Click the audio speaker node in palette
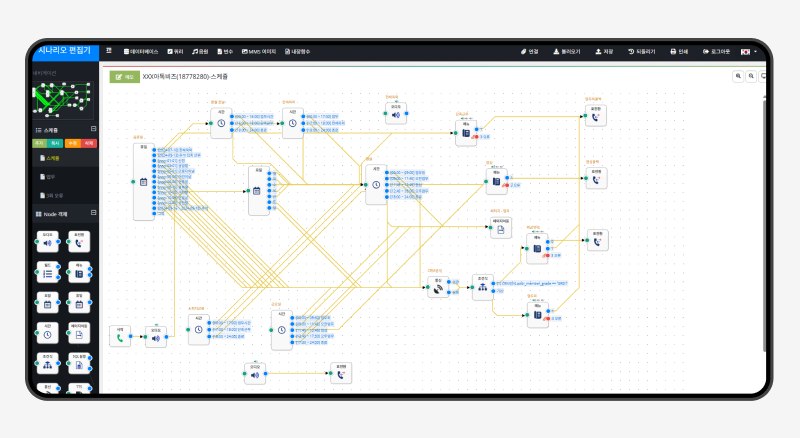800x438 pixels. pos(47,242)
